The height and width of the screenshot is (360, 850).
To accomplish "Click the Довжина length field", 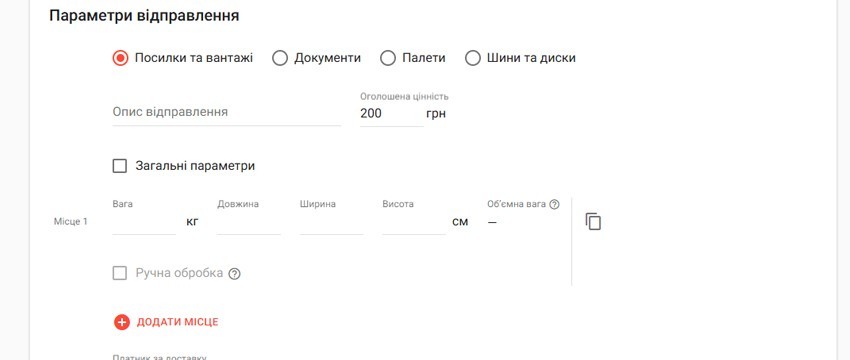I will pyautogui.click(x=249, y=222).
